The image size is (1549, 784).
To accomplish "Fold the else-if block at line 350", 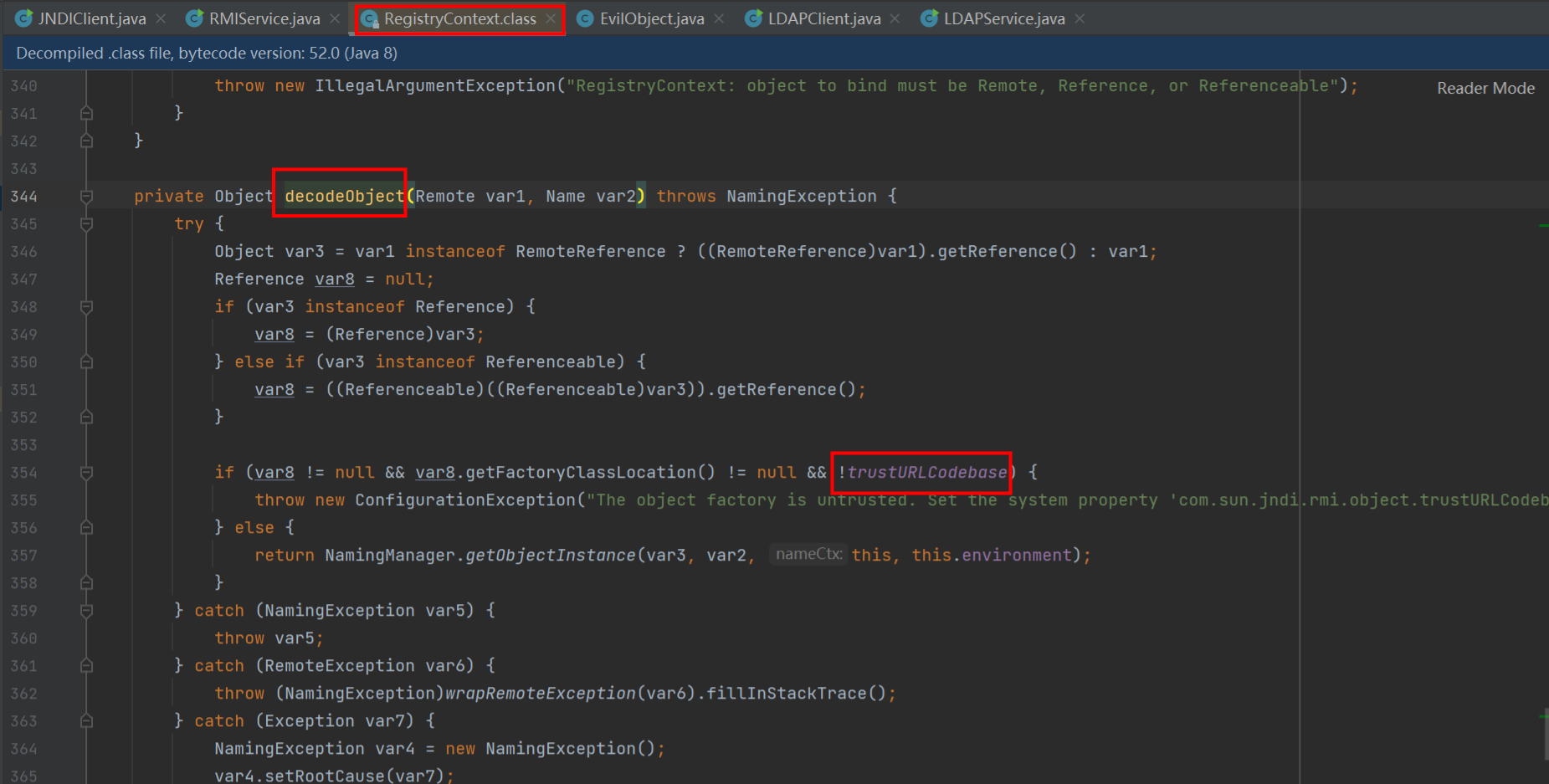I will tap(86, 361).
